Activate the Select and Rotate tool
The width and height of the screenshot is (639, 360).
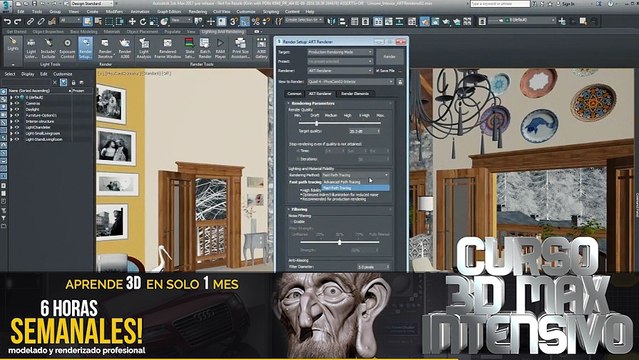(143, 21)
